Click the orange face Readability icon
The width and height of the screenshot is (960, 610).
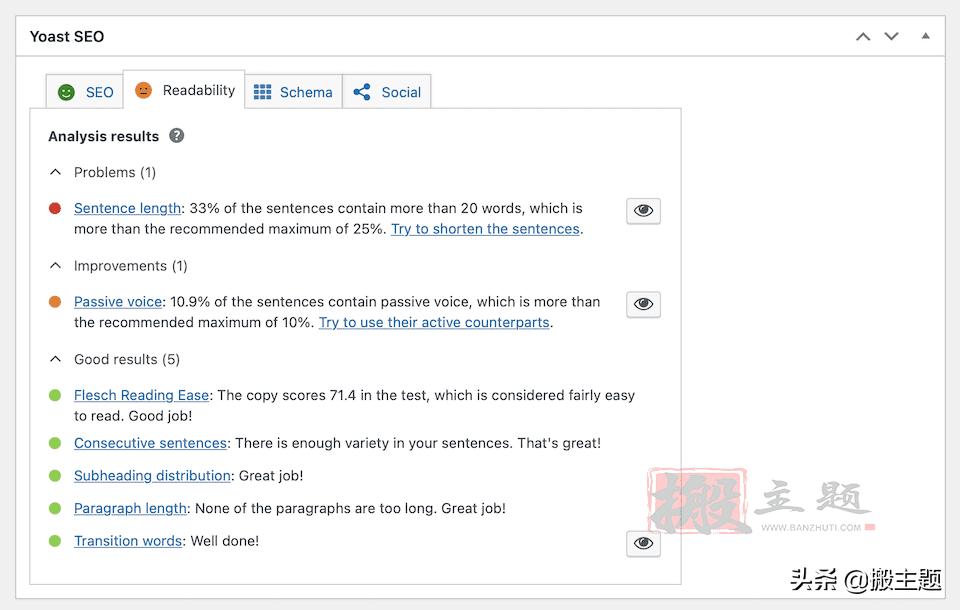tap(144, 90)
